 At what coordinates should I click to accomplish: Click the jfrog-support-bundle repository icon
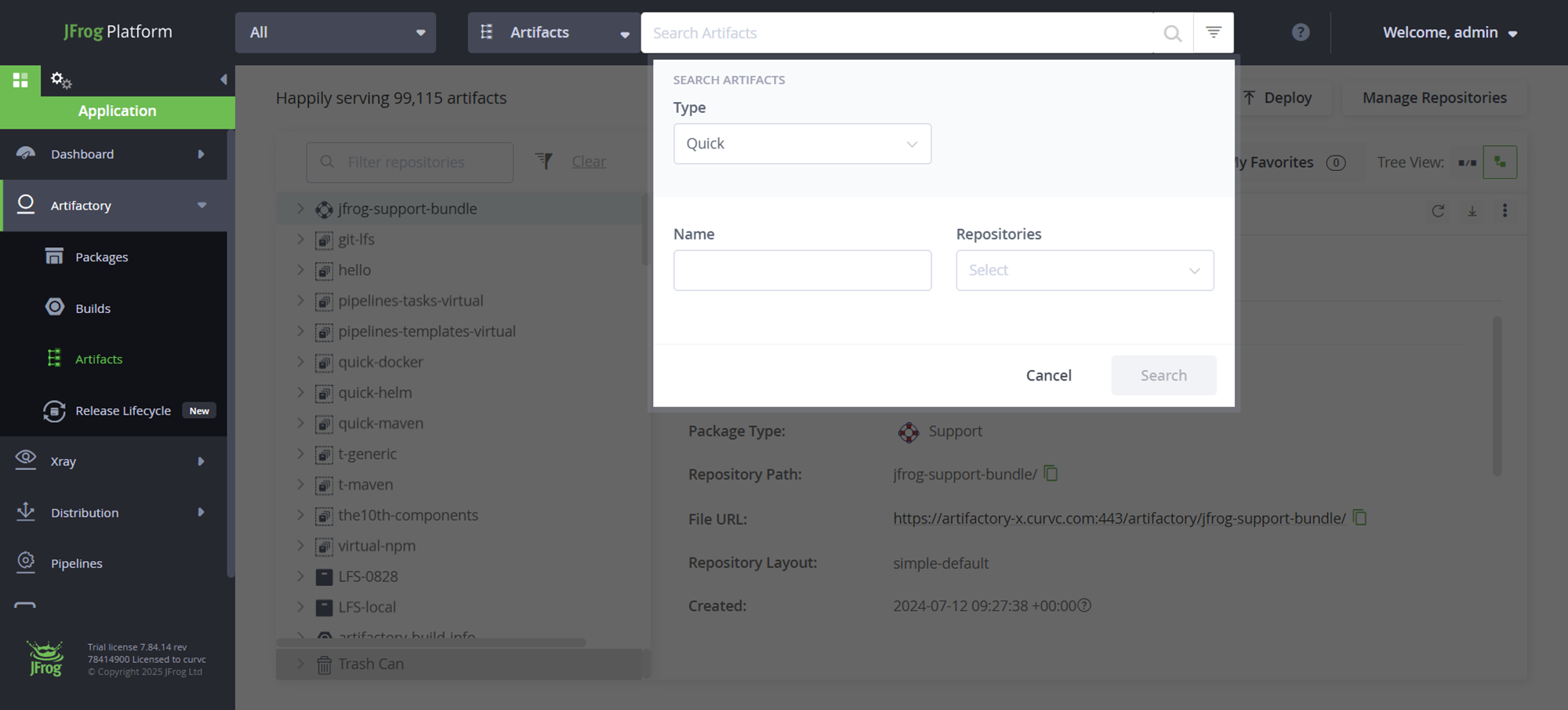(x=324, y=209)
